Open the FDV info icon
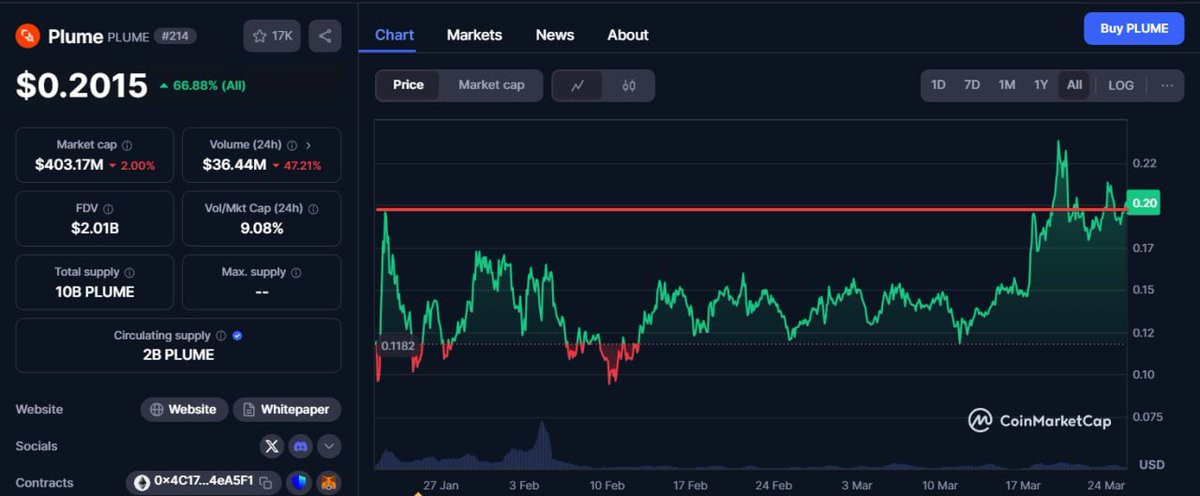This screenshot has height=496, width=1200. pos(108,209)
